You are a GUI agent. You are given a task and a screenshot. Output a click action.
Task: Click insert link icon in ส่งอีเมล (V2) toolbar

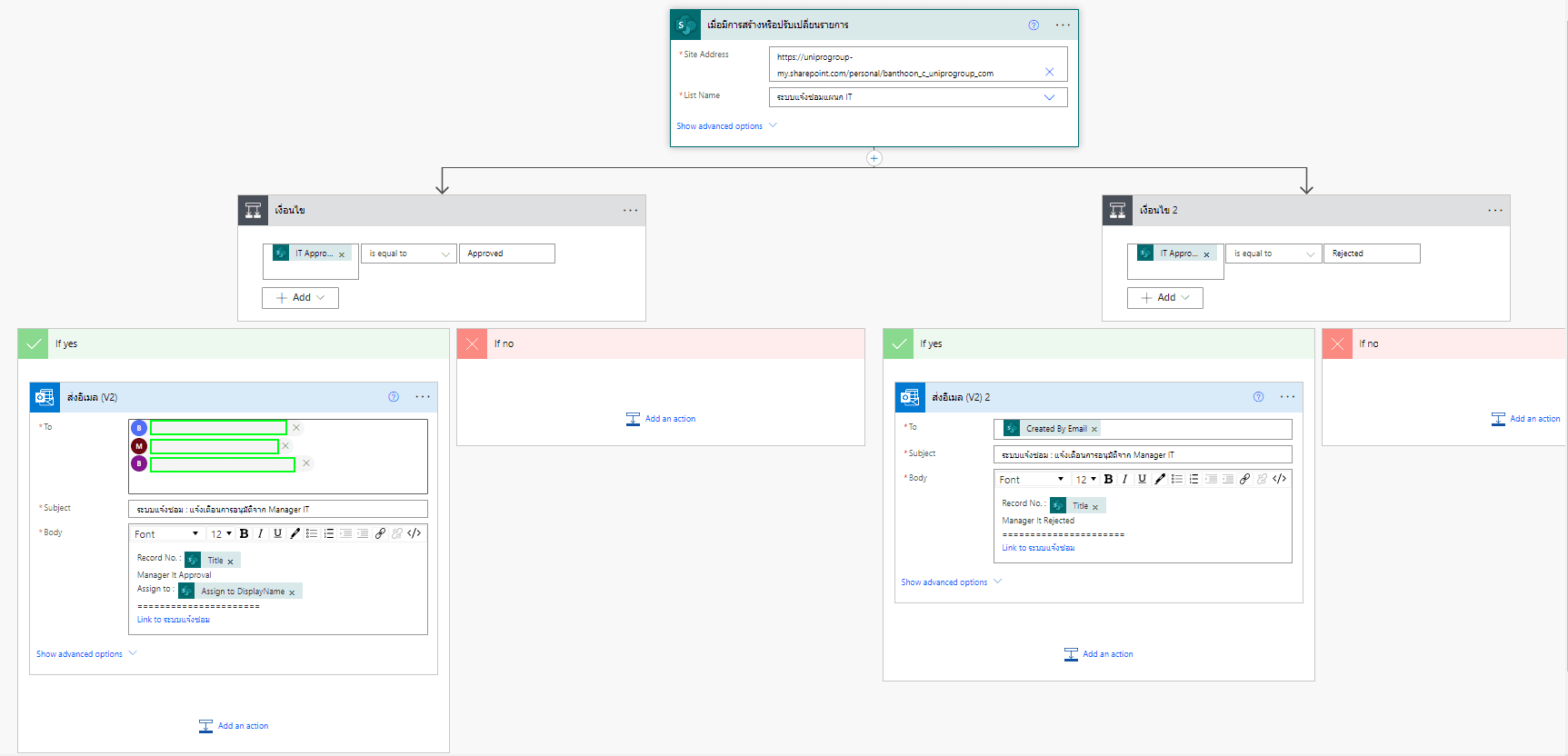click(x=380, y=533)
